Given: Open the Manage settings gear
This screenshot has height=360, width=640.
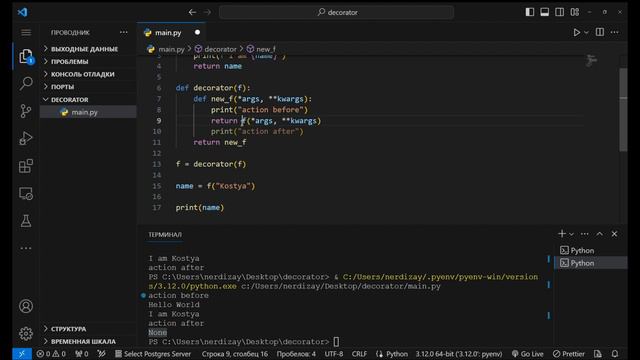Looking at the screenshot, I should point(26,333).
